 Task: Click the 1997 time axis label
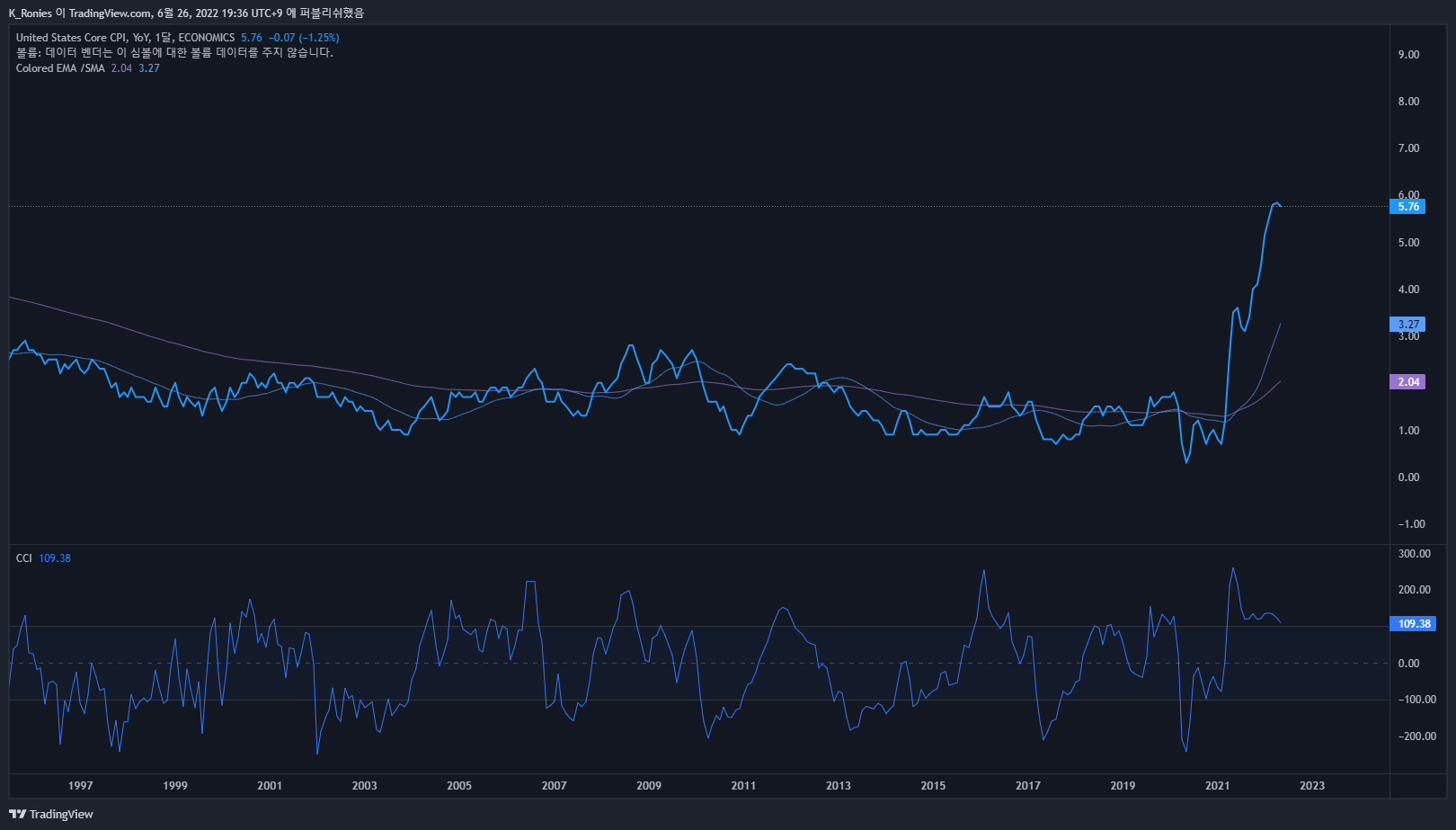pos(81,786)
